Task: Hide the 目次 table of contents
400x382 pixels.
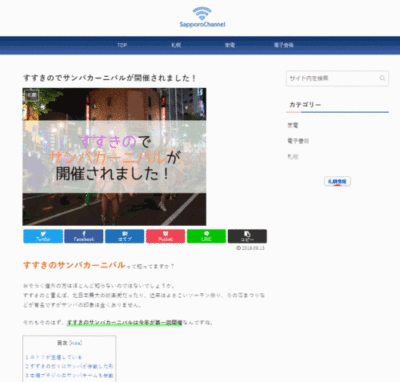Action: coord(75,343)
